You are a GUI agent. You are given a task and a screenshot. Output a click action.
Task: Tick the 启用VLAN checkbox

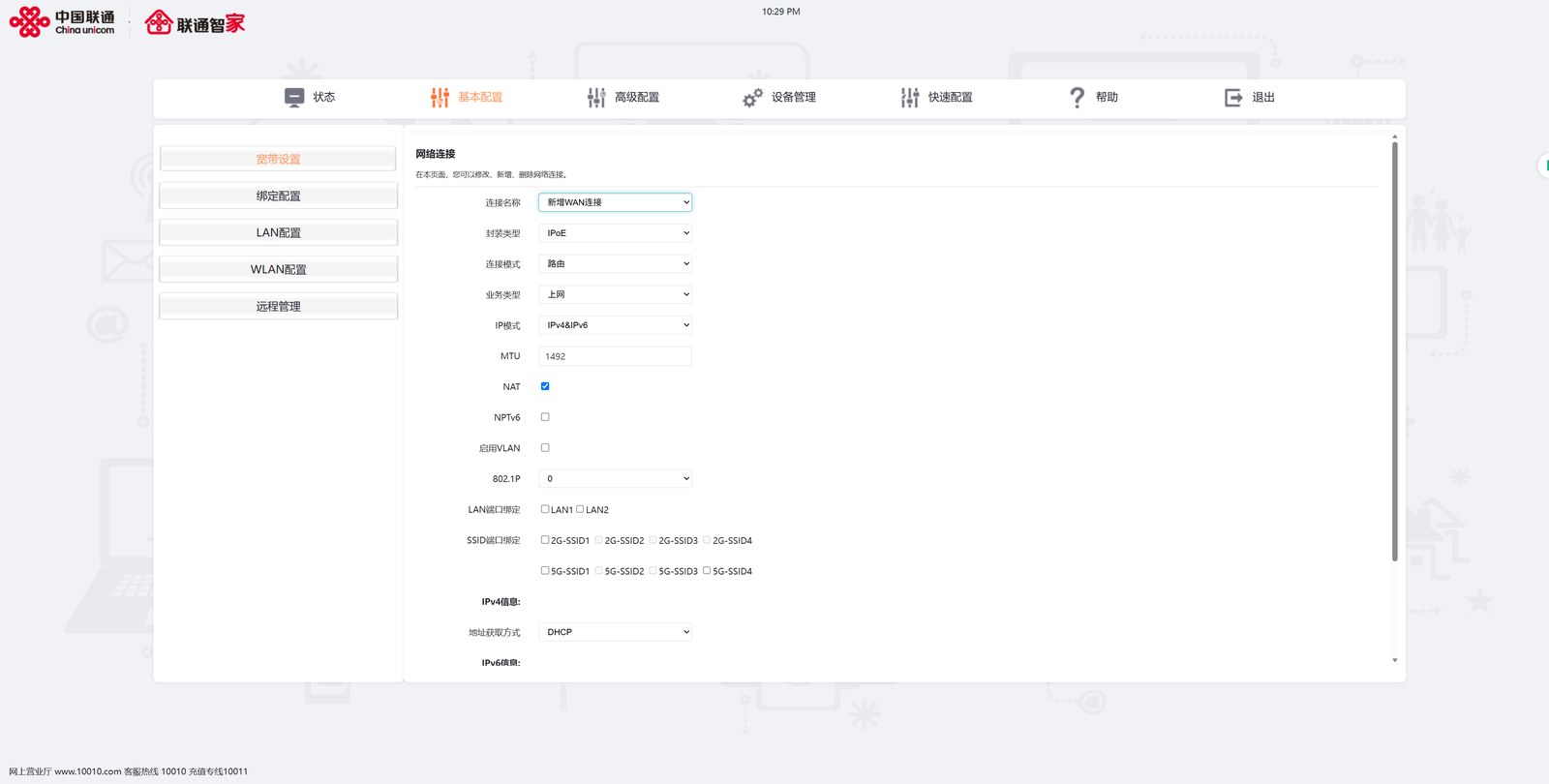pyautogui.click(x=545, y=448)
